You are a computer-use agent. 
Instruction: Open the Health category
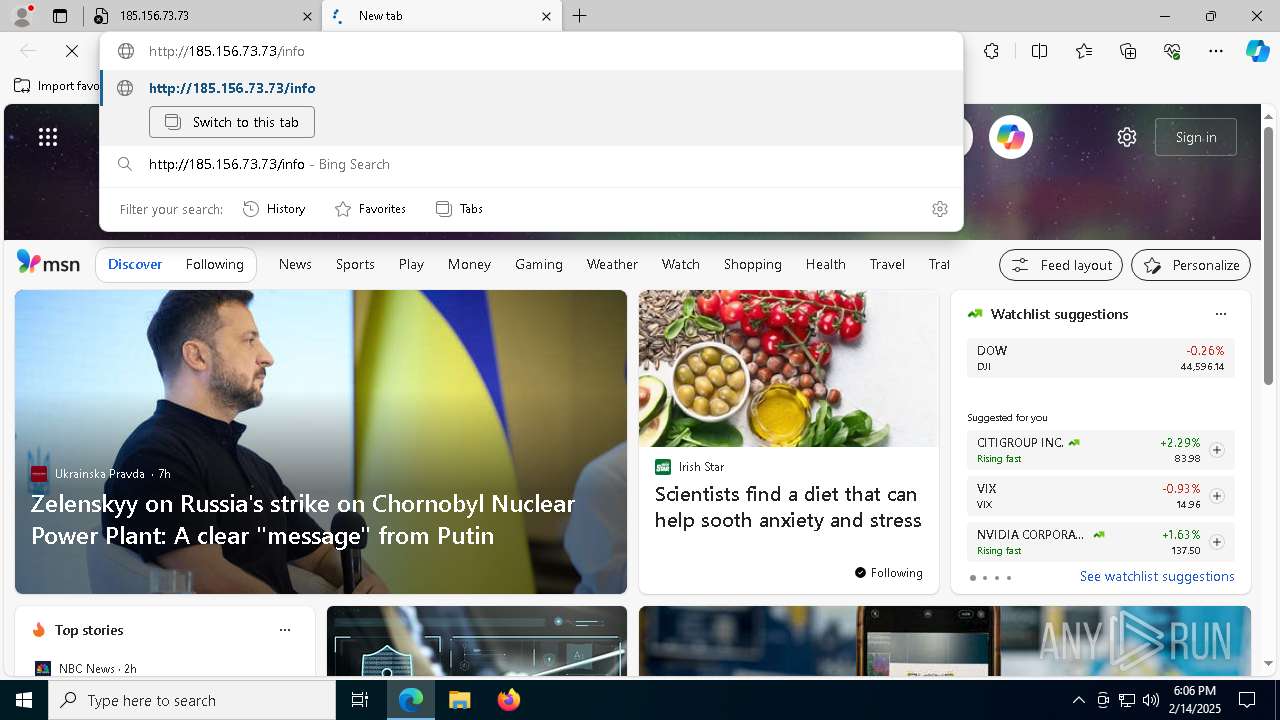tap(826, 264)
